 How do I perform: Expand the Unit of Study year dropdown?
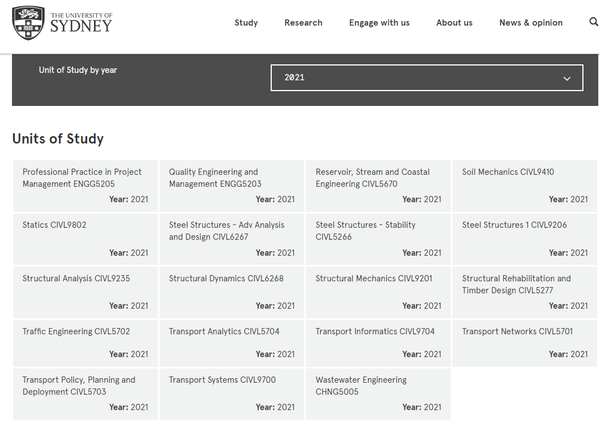(427, 78)
